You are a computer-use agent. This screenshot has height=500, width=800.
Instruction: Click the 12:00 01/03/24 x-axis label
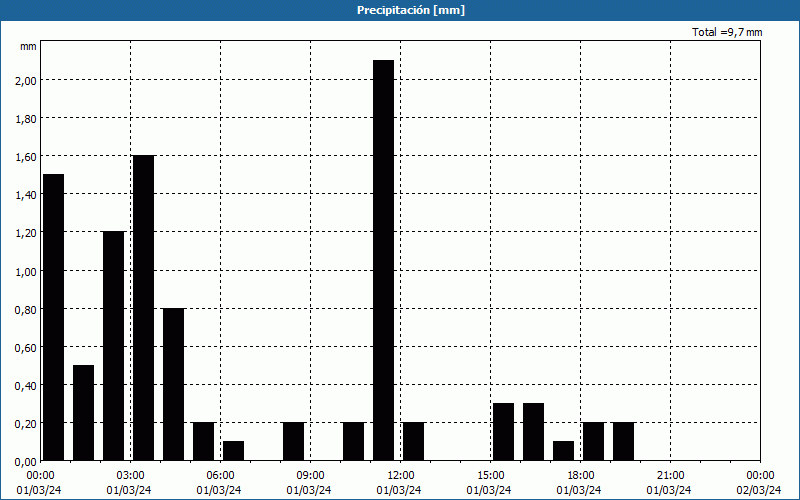399,483
